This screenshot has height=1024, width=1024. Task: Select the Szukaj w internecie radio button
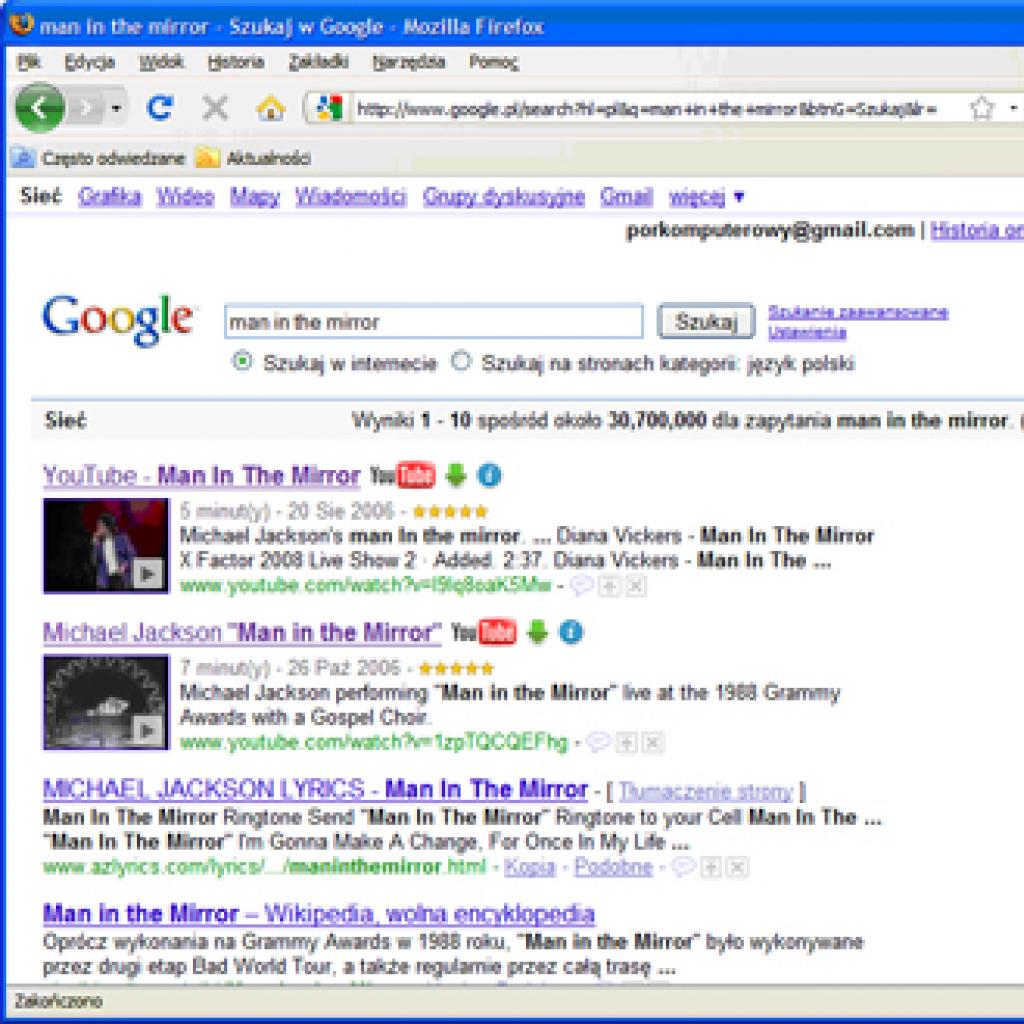[x=242, y=361]
